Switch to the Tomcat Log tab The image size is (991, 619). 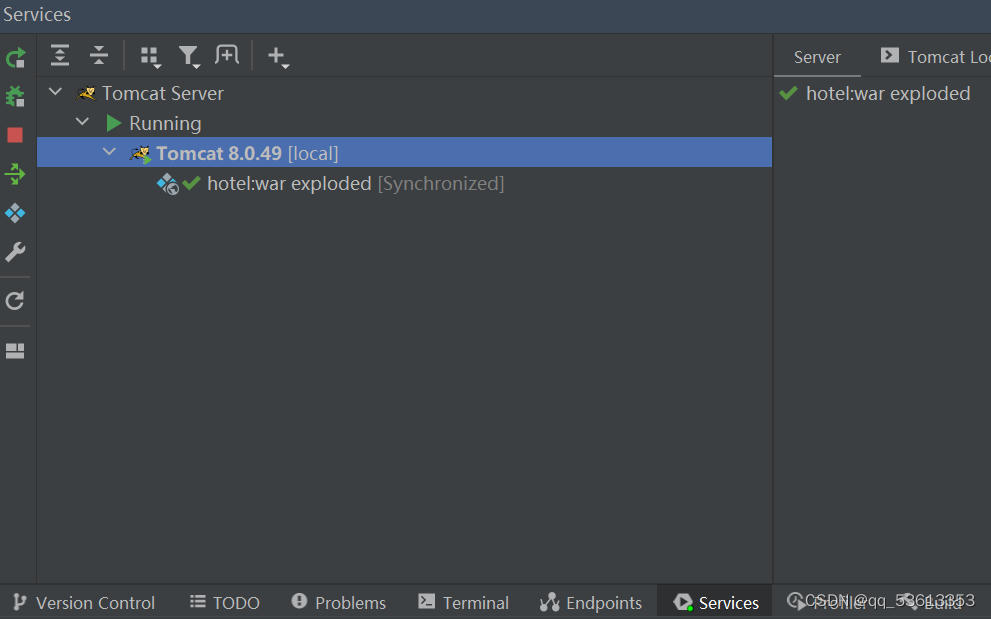coord(935,57)
